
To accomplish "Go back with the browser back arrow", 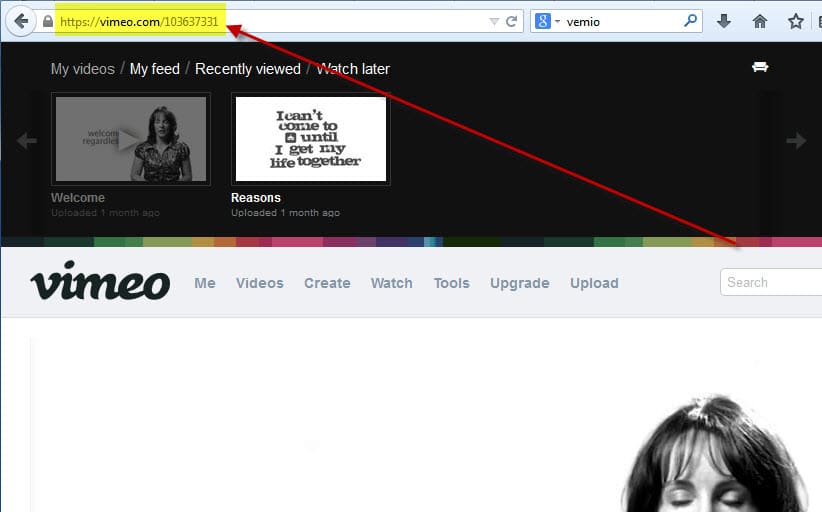I will pos(21,21).
